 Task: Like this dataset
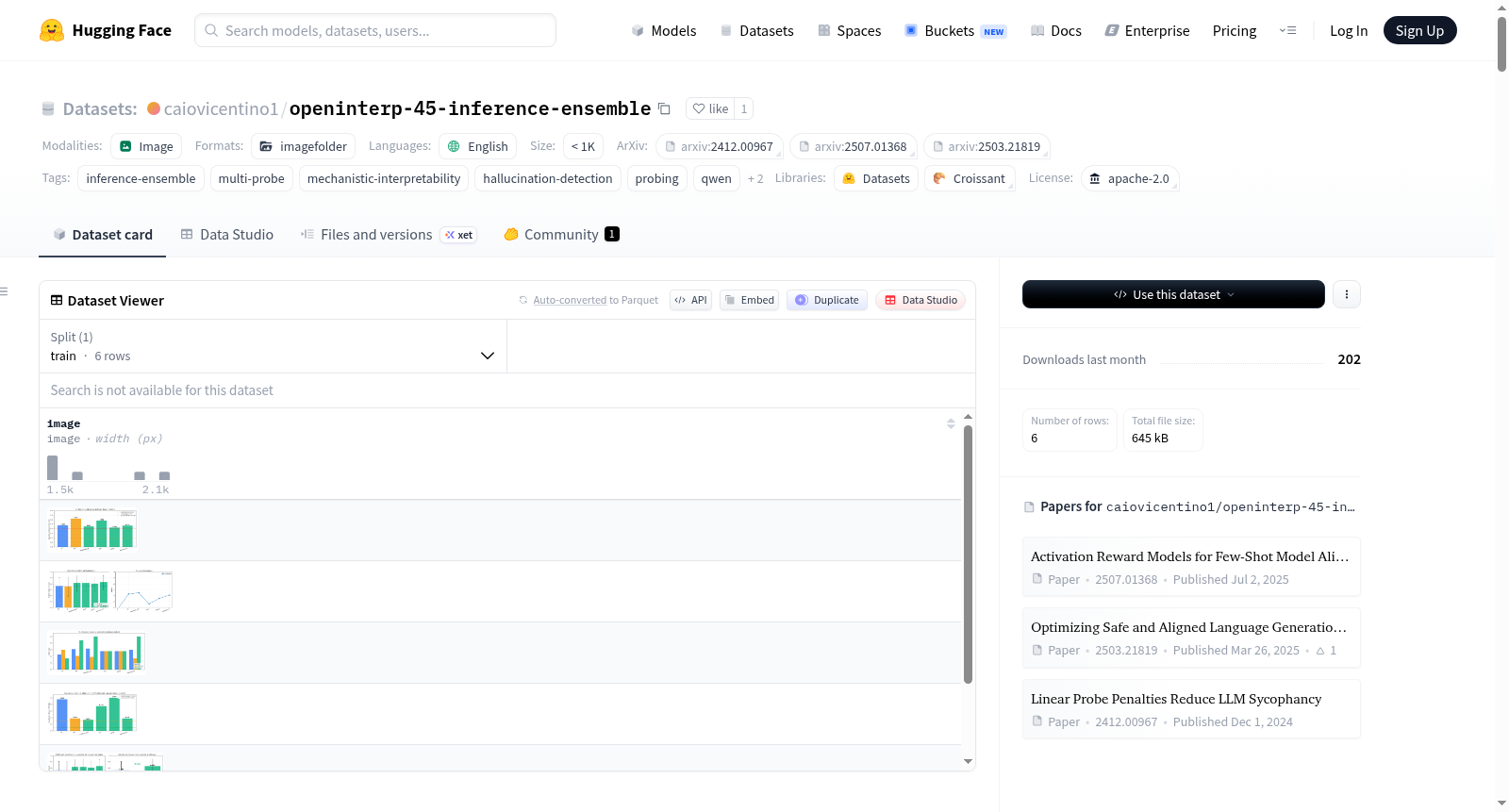710,108
